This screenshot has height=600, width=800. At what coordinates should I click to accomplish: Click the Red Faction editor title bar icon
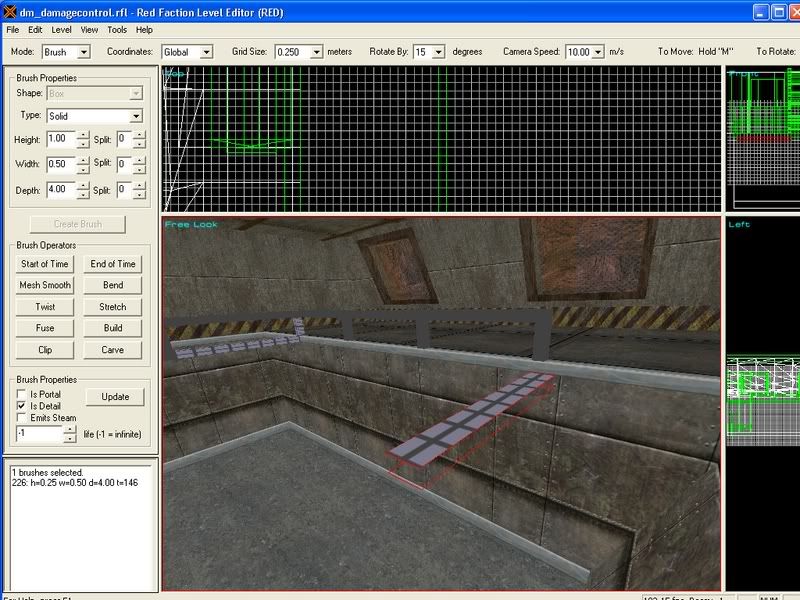point(10,12)
